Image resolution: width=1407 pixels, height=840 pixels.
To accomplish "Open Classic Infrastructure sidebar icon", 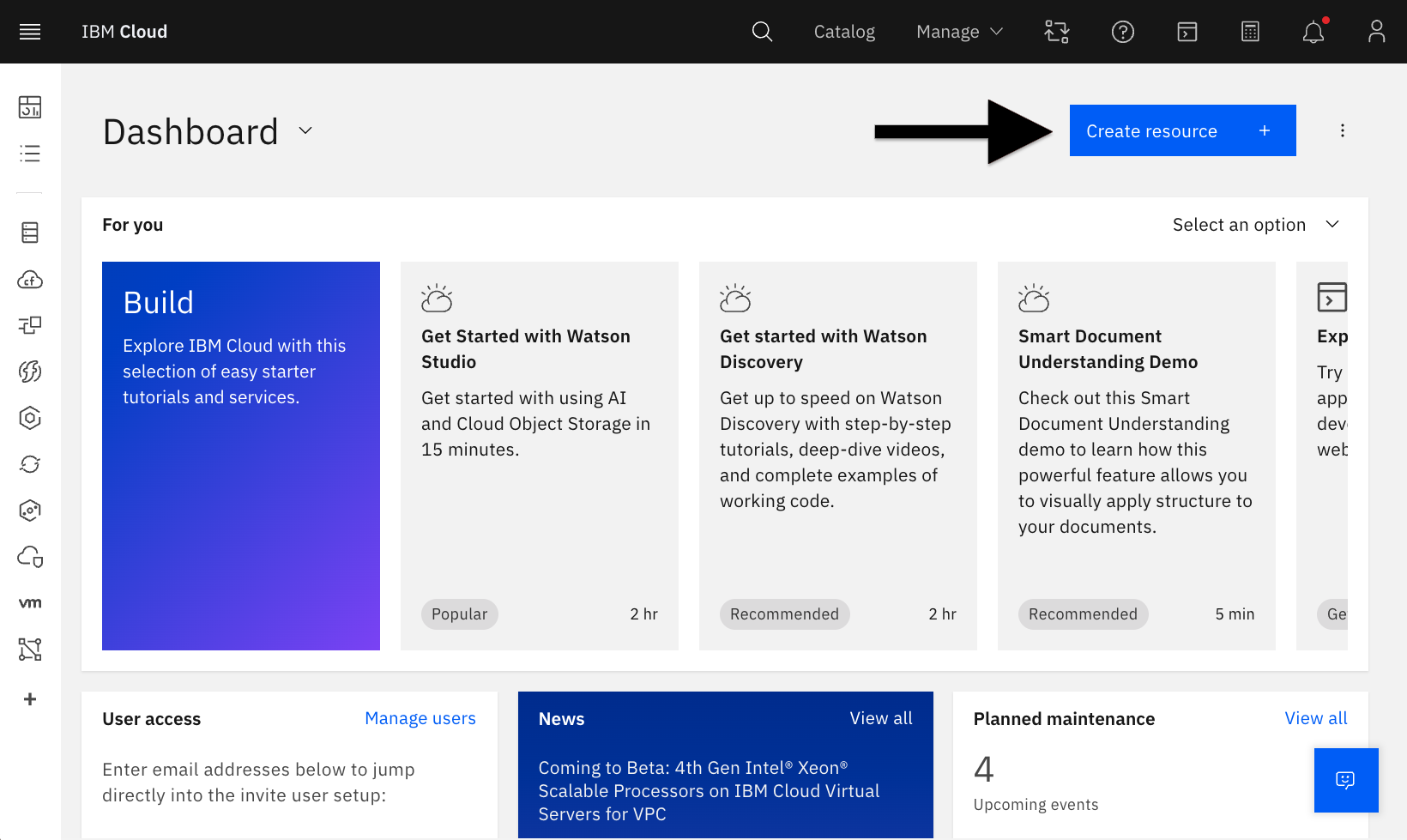I will [x=30, y=233].
